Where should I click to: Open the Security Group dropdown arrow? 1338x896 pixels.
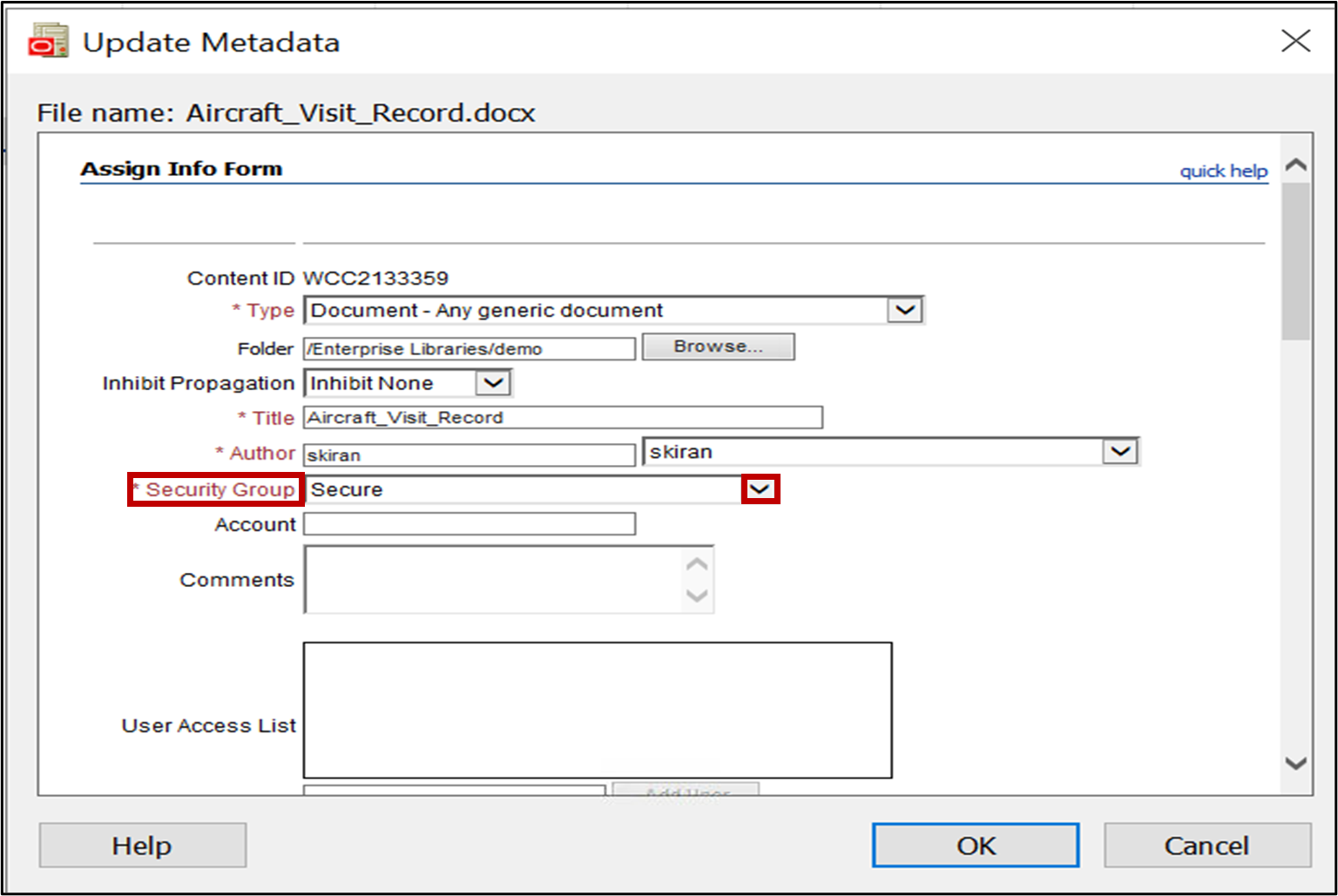click(760, 489)
